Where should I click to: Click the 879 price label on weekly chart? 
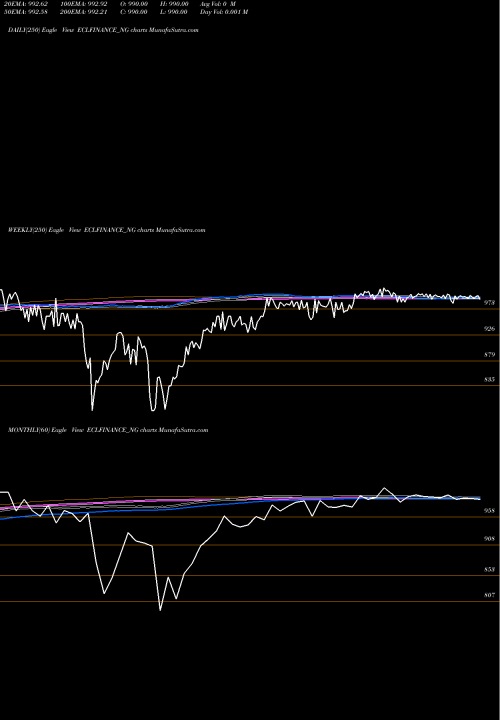pos(489,355)
